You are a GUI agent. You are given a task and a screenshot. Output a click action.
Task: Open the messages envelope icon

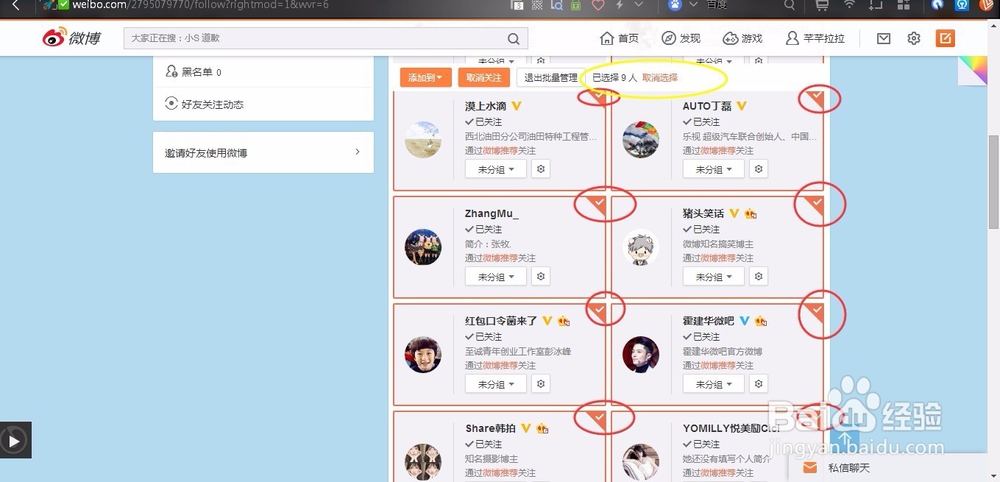click(x=883, y=38)
